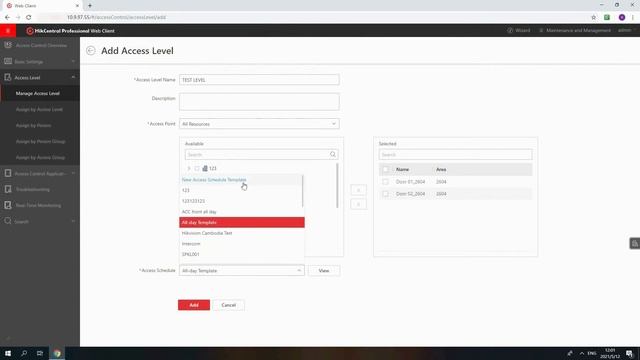Click the browser back arrow
Viewport: 640px width, 360px height.
(7, 17)
